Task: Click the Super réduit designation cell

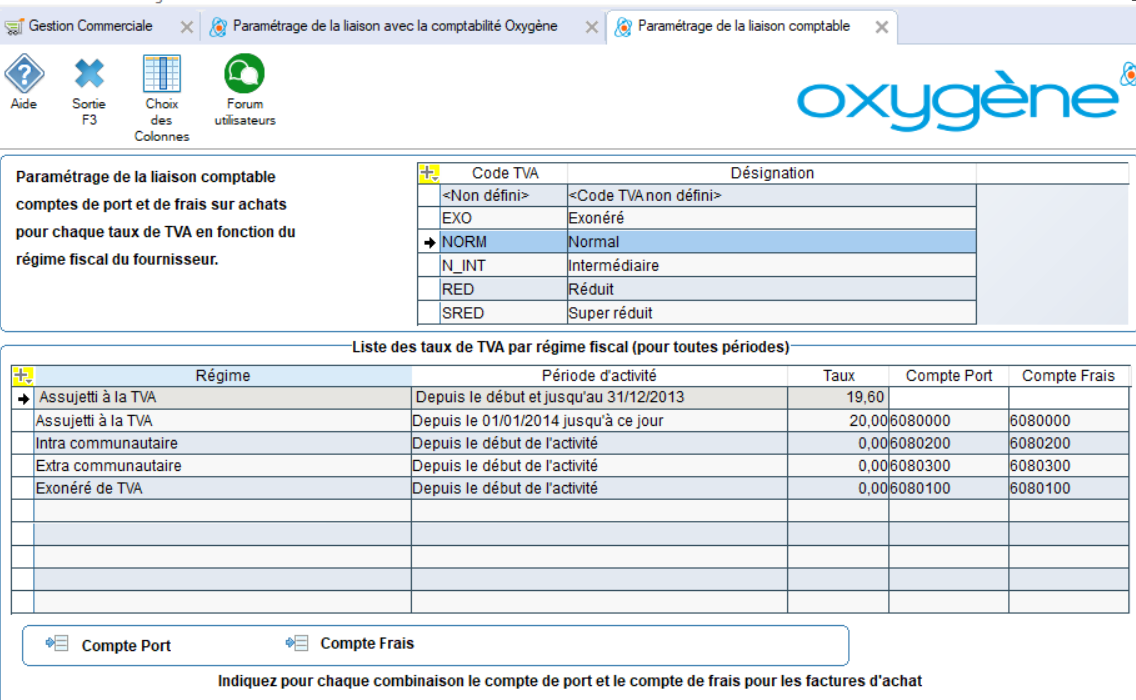Action: (772, 313)
